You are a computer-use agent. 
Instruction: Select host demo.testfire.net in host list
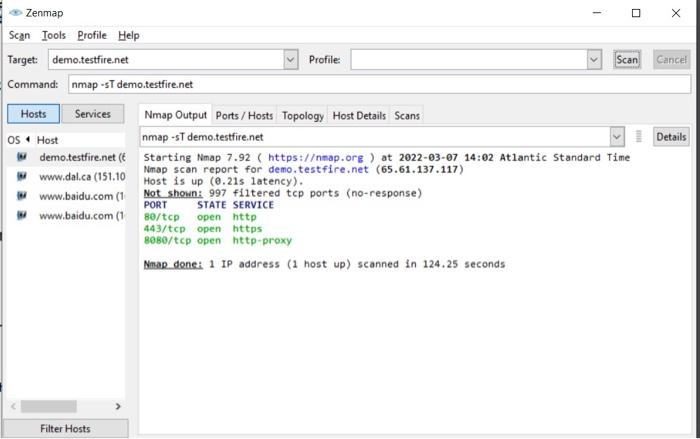(x=82, y=157)
